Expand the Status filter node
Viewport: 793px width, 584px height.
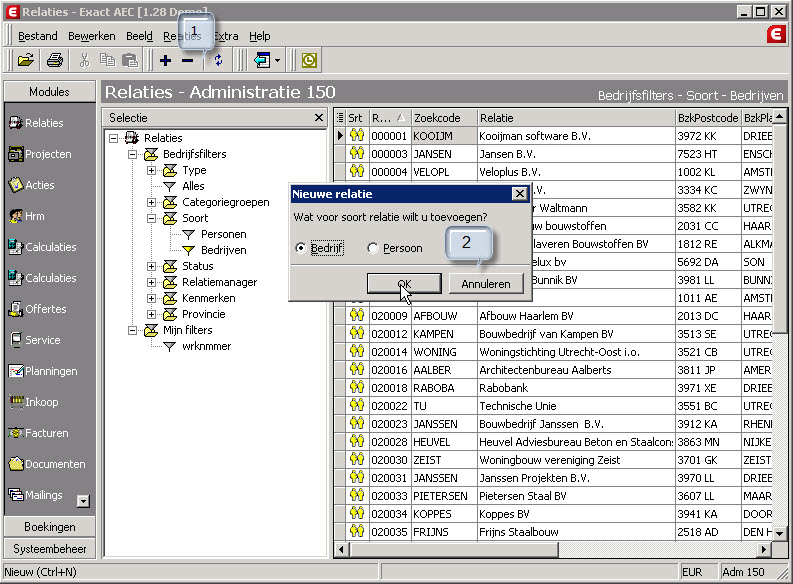[151, 266]
